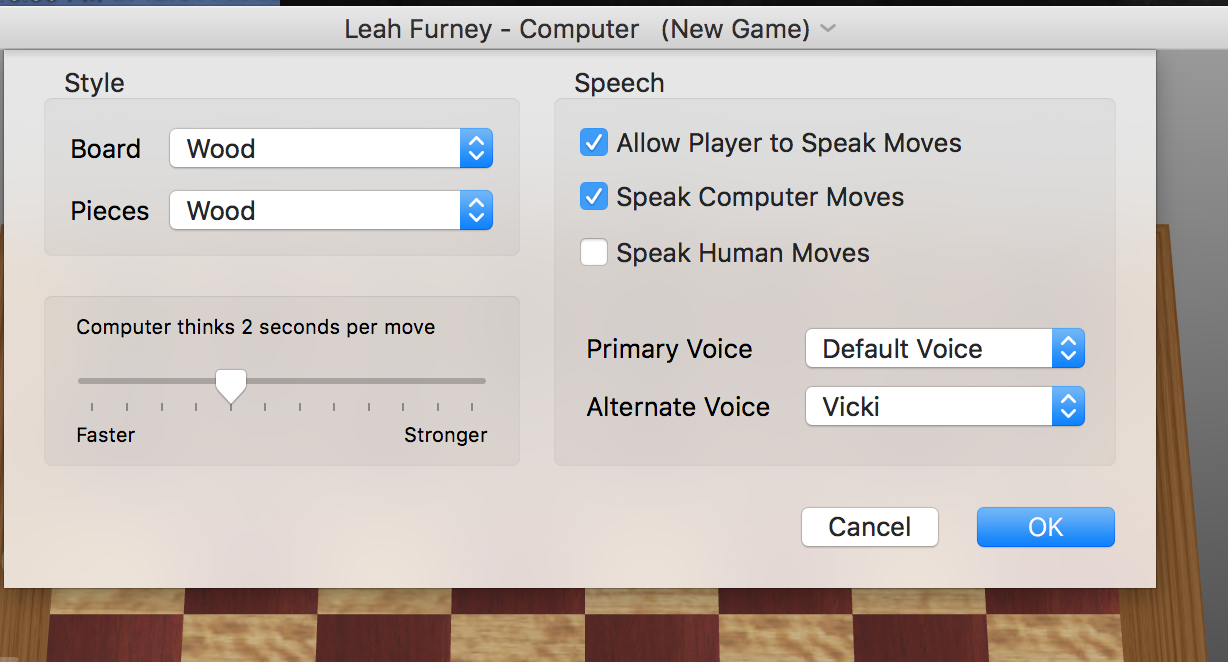Screen dimensions: 1228x662
Task: Click the computer thinking time slider knob
Action: click(231, 384)
